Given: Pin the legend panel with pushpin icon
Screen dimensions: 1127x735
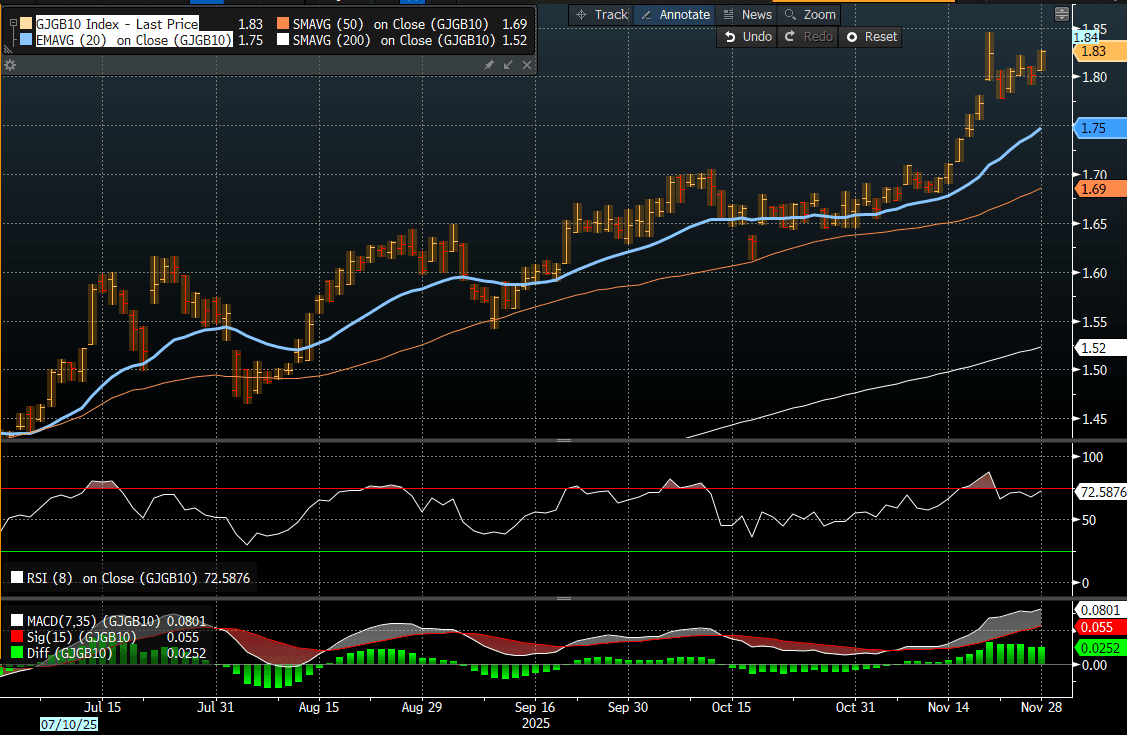Looking at the screenshot, I should tap(489, 65).
